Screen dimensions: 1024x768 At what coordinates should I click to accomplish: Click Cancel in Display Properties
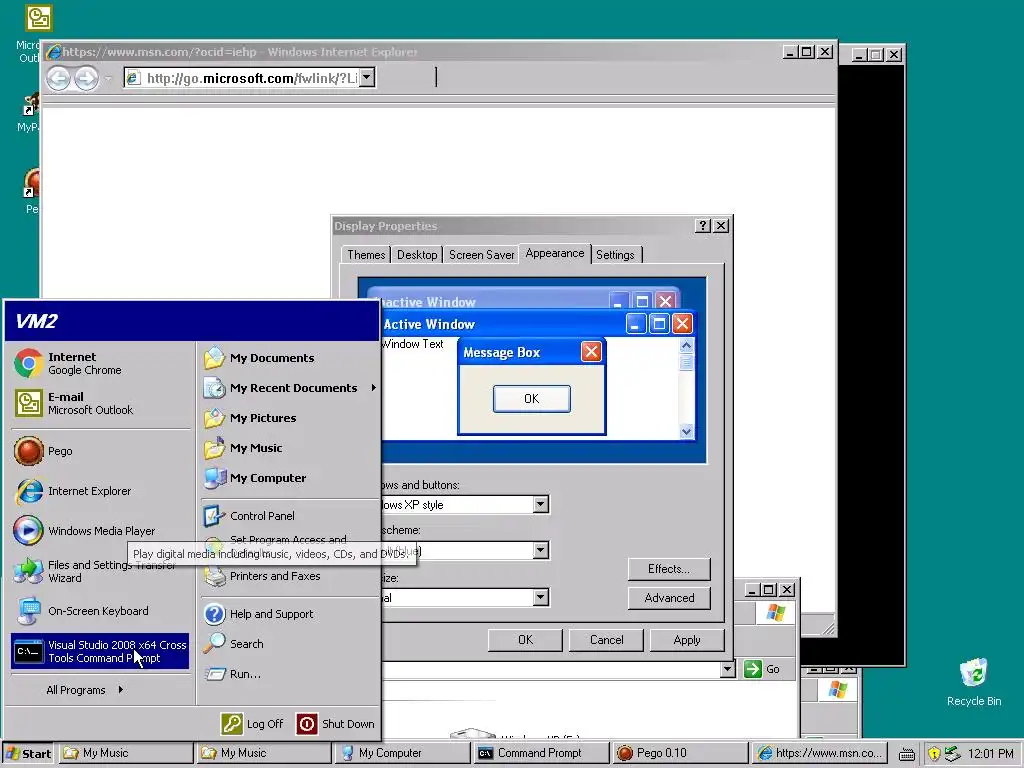pos(606,640)
